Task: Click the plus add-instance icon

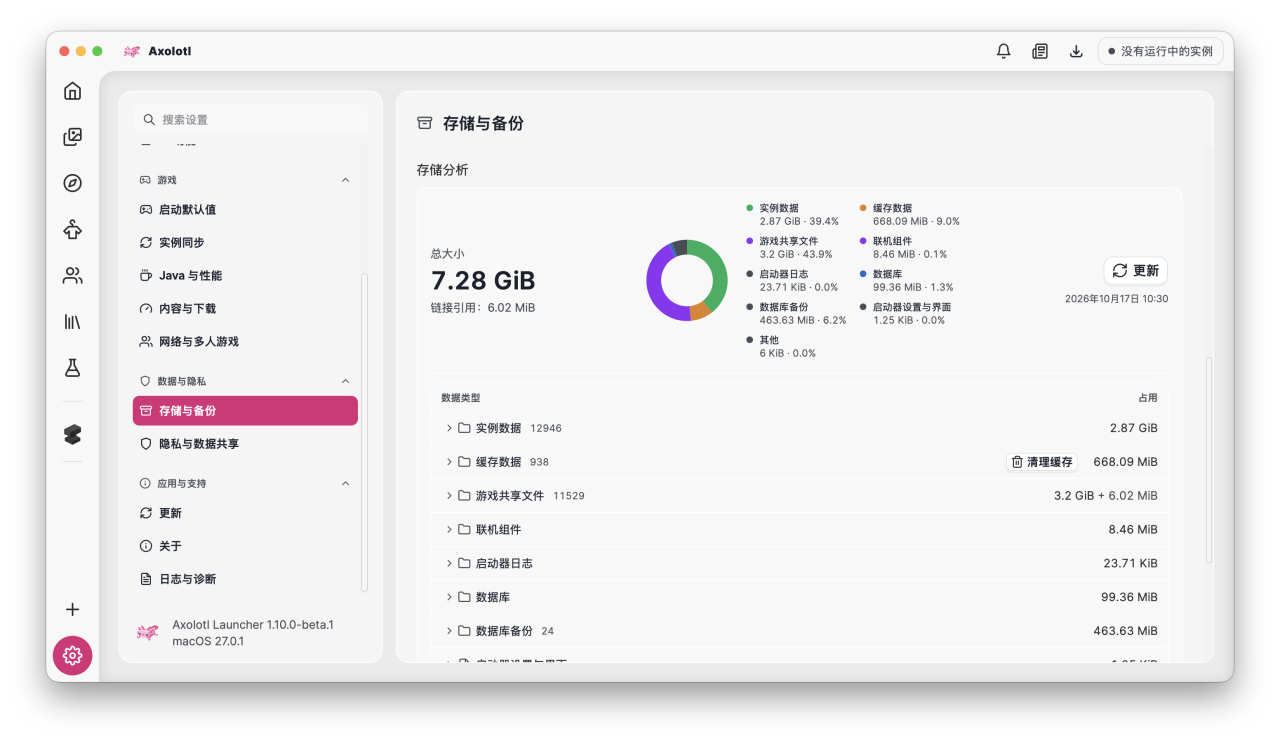Action: [x=72, y=609]
